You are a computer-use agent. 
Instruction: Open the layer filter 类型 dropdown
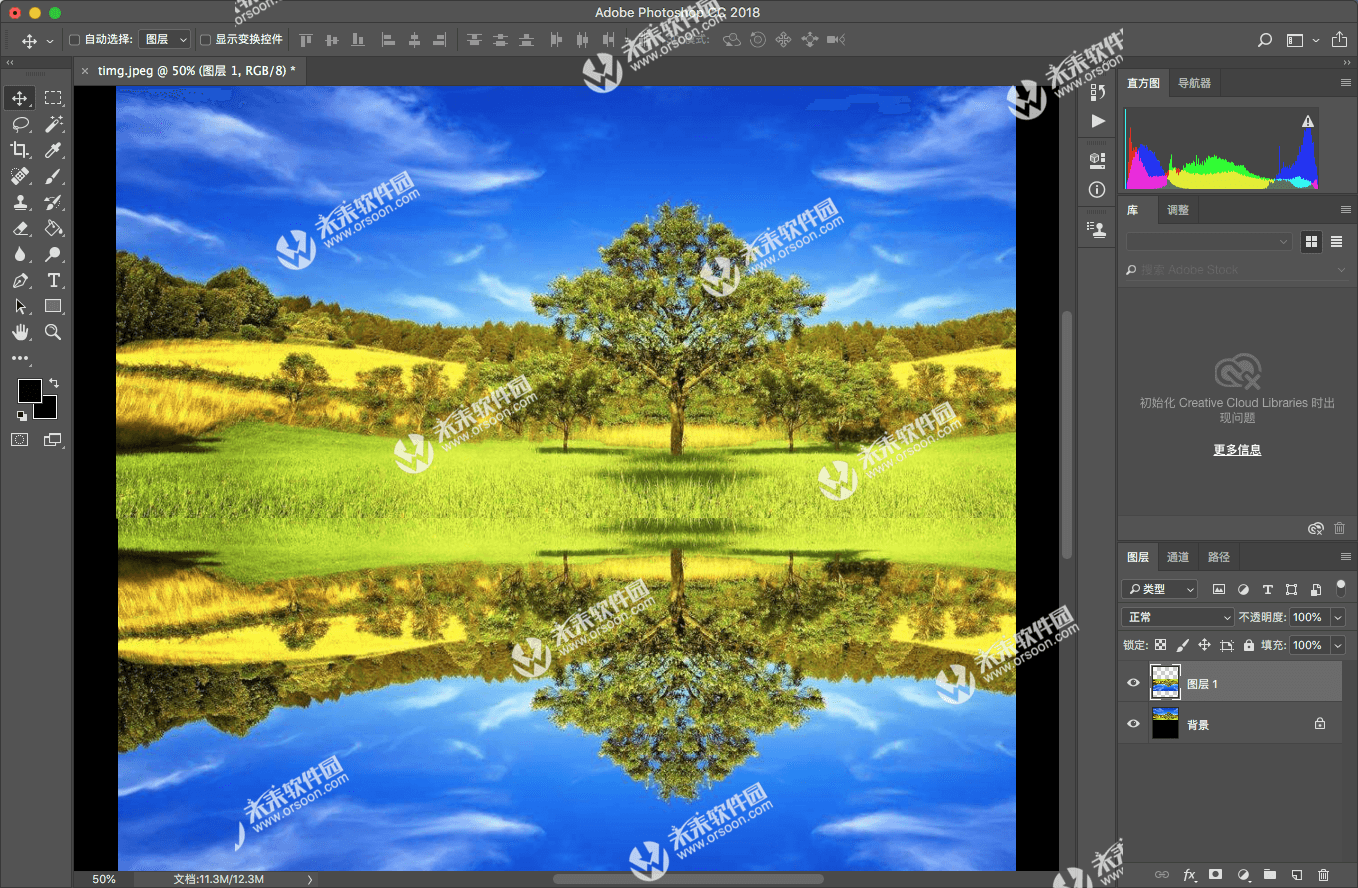[x=1159, y=589]
